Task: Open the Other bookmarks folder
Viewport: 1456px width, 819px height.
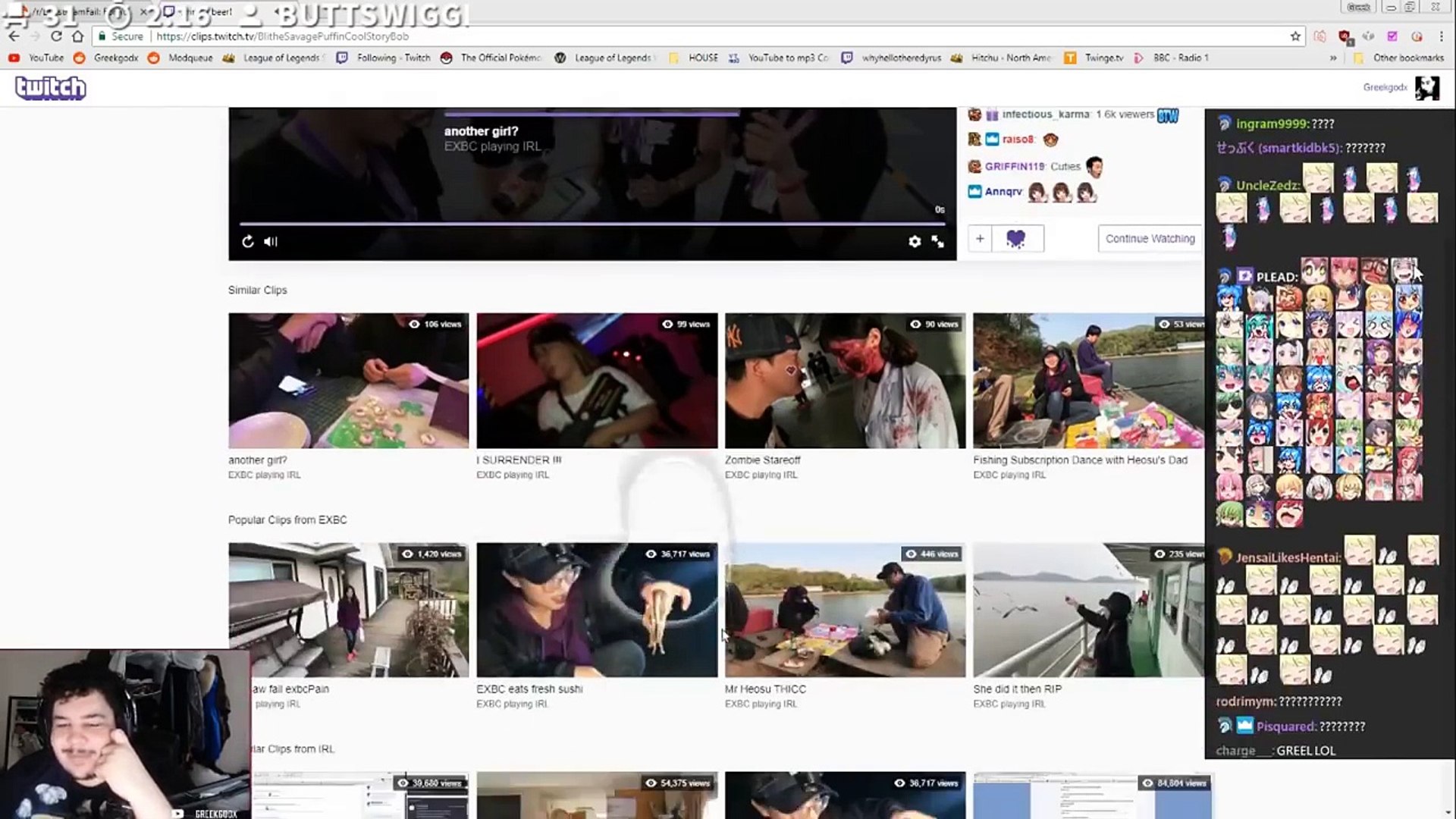Action: click(x=1400, y=58)
